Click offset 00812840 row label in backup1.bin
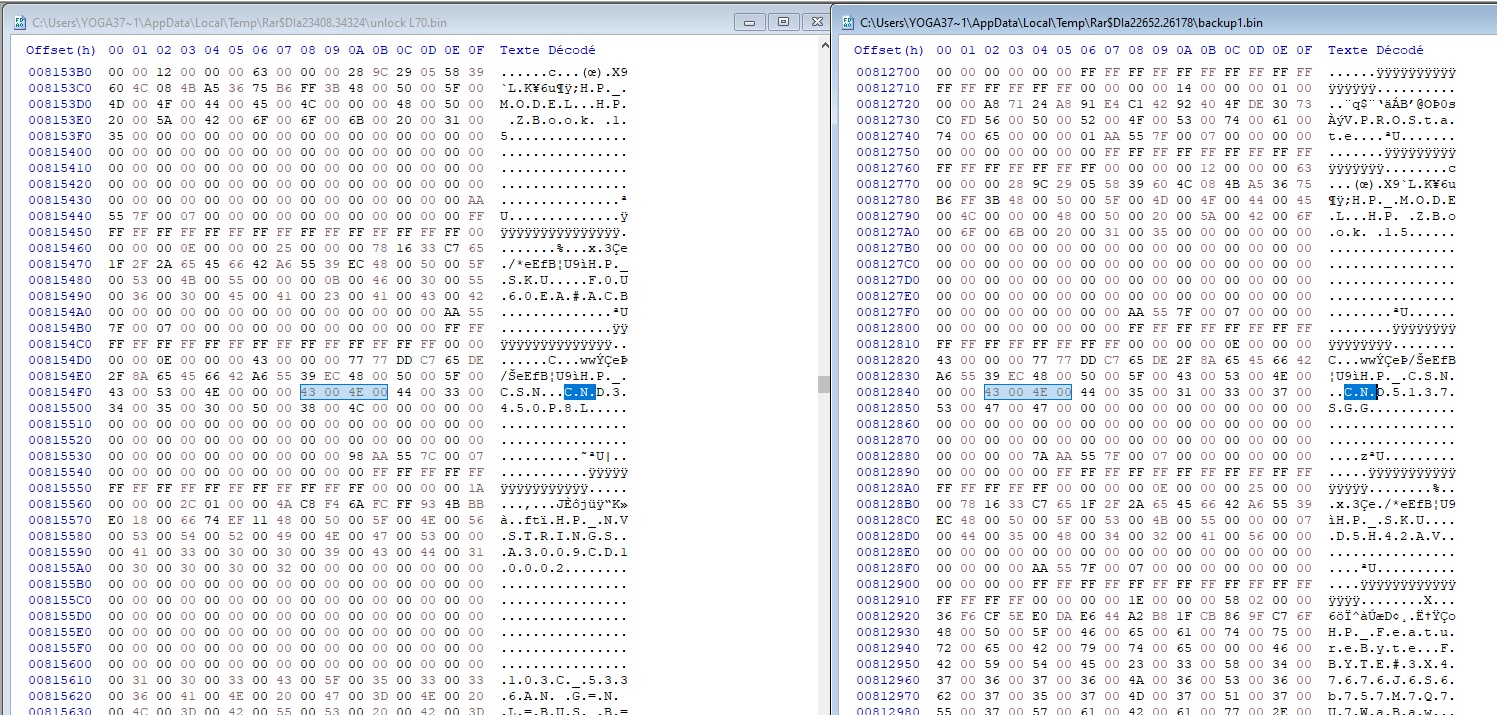Viewport: 1497px width, 715px height. coord(888,392)
